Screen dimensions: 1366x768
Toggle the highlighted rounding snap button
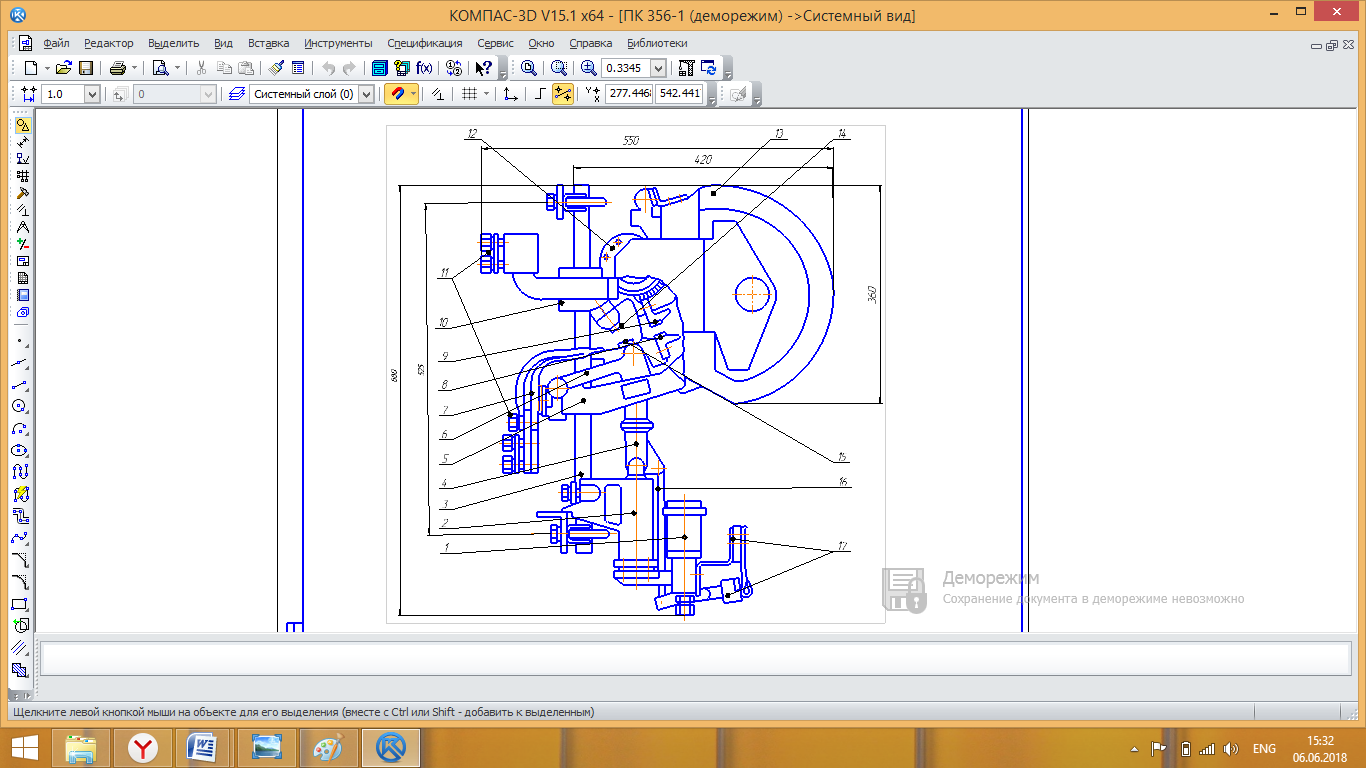(x=562, y=94)
